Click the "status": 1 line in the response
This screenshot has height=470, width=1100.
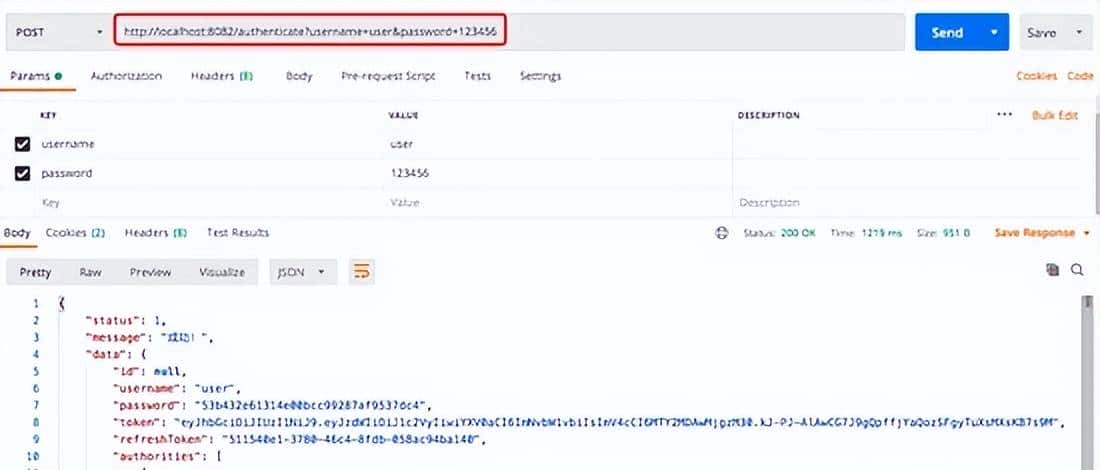tap(126, 320)
